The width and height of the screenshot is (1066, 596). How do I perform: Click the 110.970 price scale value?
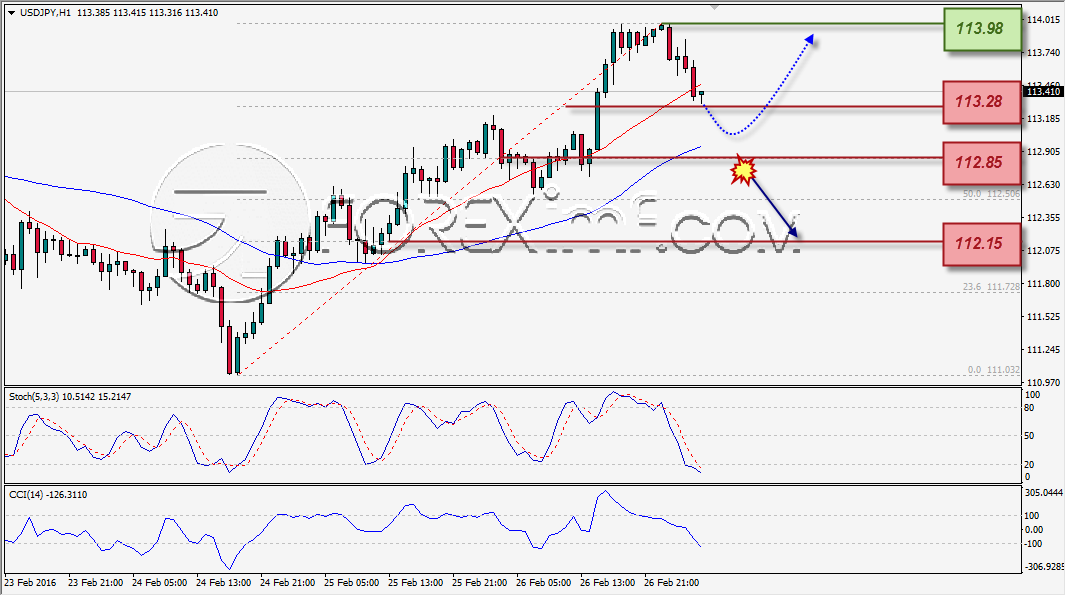click(x=1044, y=383)
